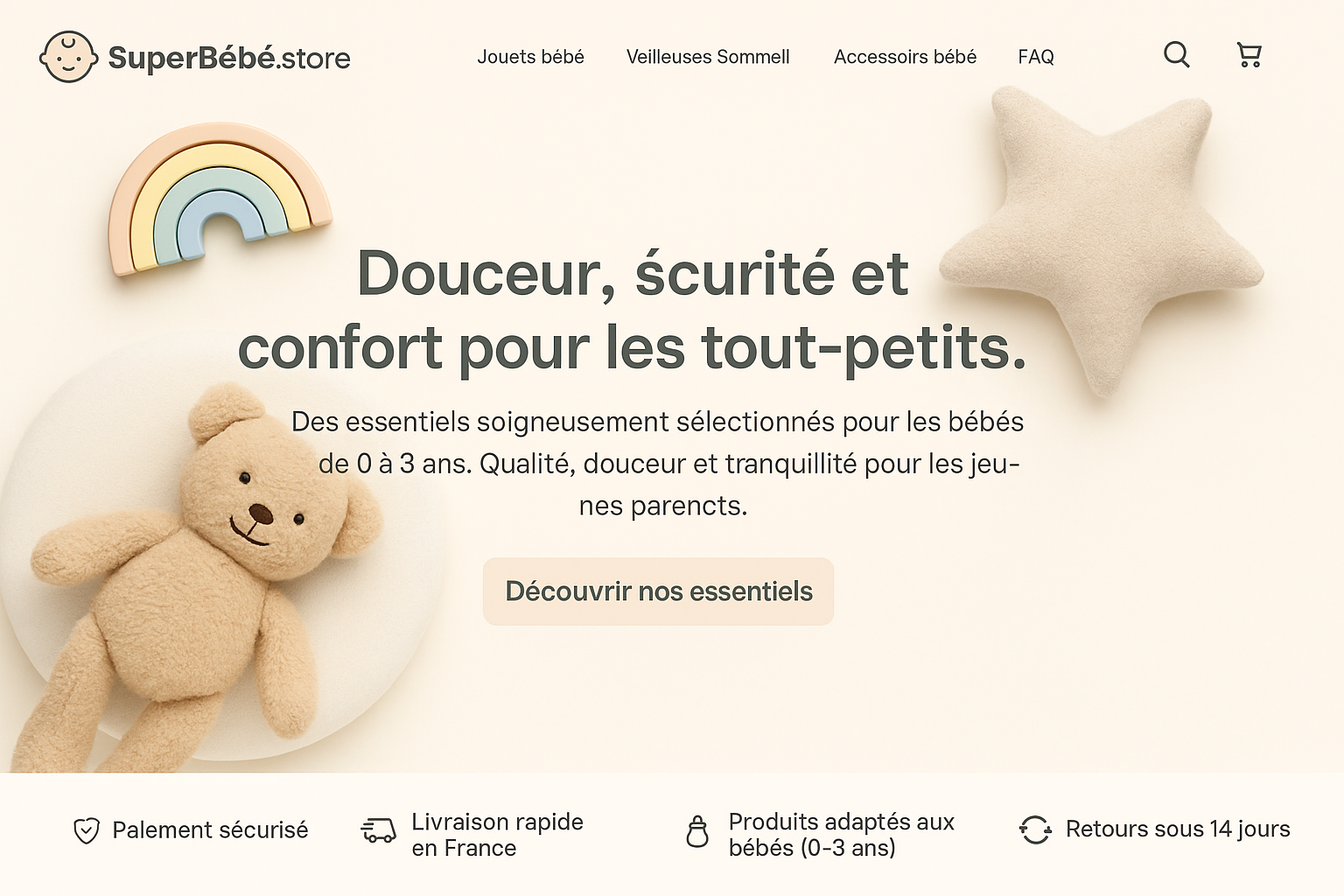Click the returns circular arrows icon
The height and width of the screenshot is (896, 1344).
[x=1035, y=829]
